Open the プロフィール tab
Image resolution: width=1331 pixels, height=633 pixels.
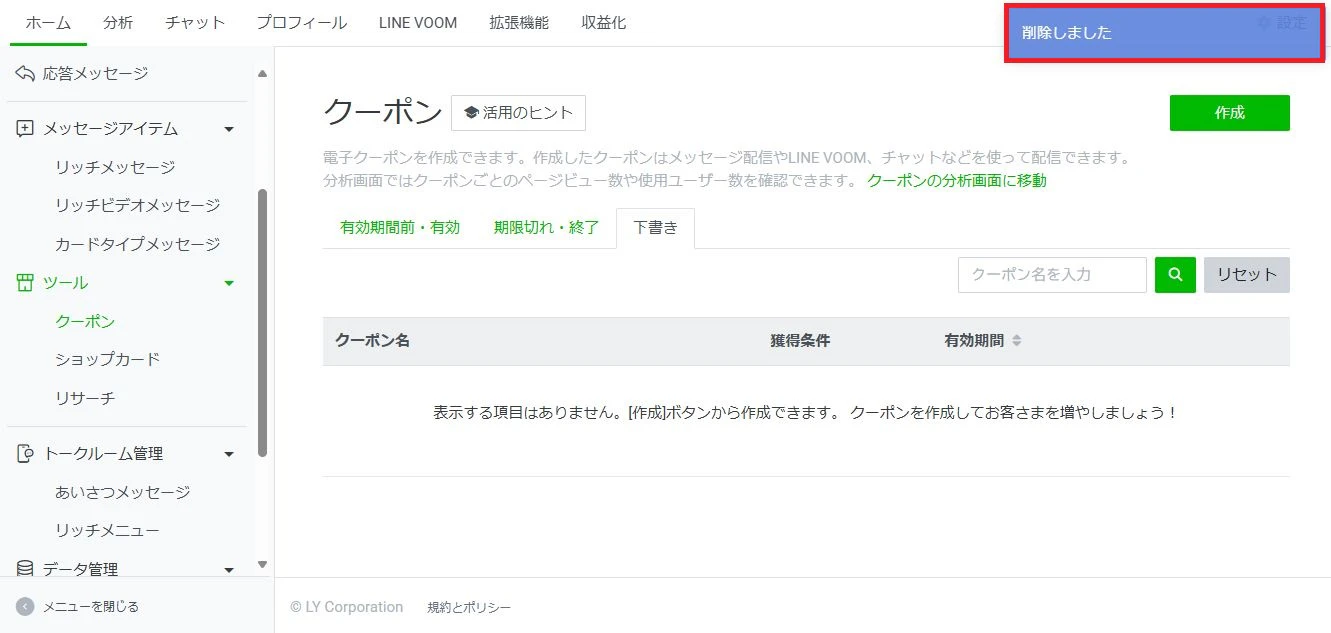[302, 22]
